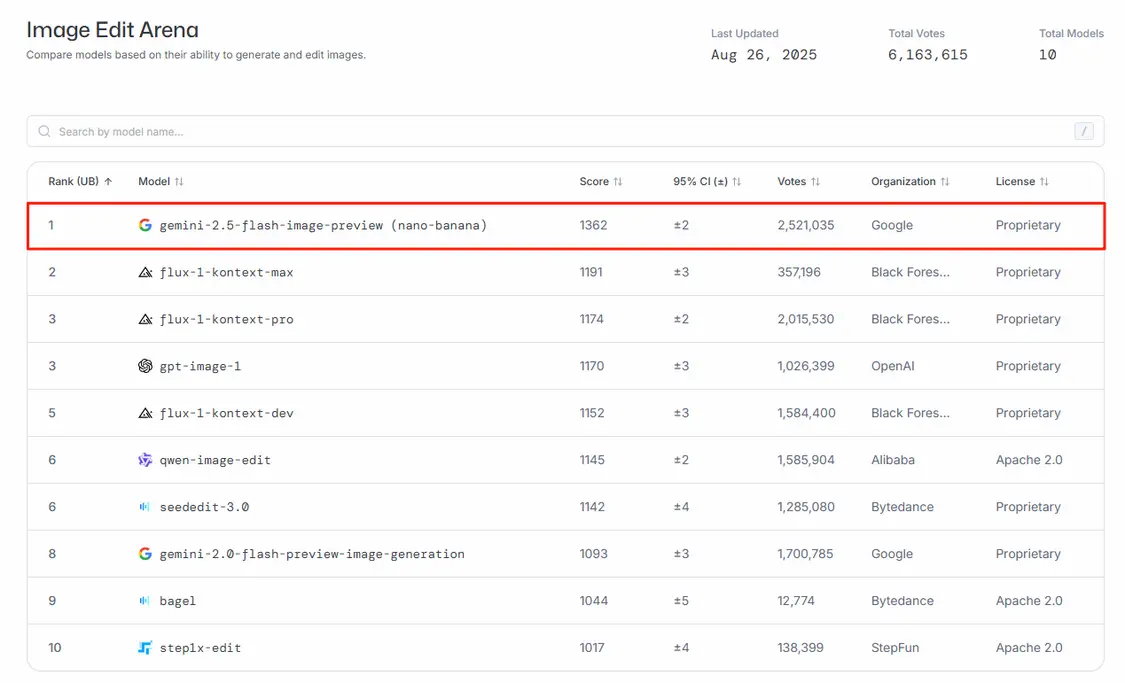Screen dimensions: 1125x683
Task: Open the gemini-2.0-flash-preview-image-generation model entry
Action: click(x=312, y=554)
